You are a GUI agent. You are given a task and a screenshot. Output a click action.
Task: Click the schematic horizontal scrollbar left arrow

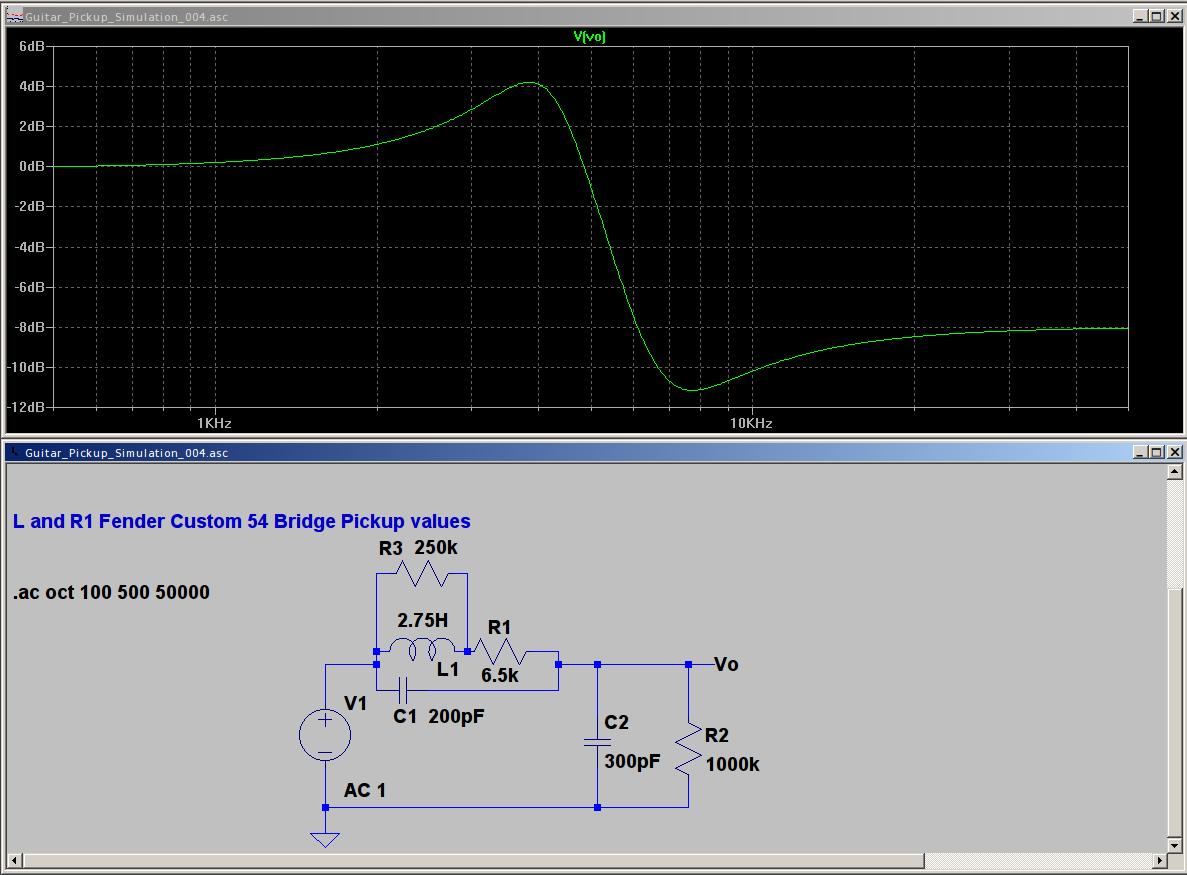pyautogui.click(x=14, y=861)
